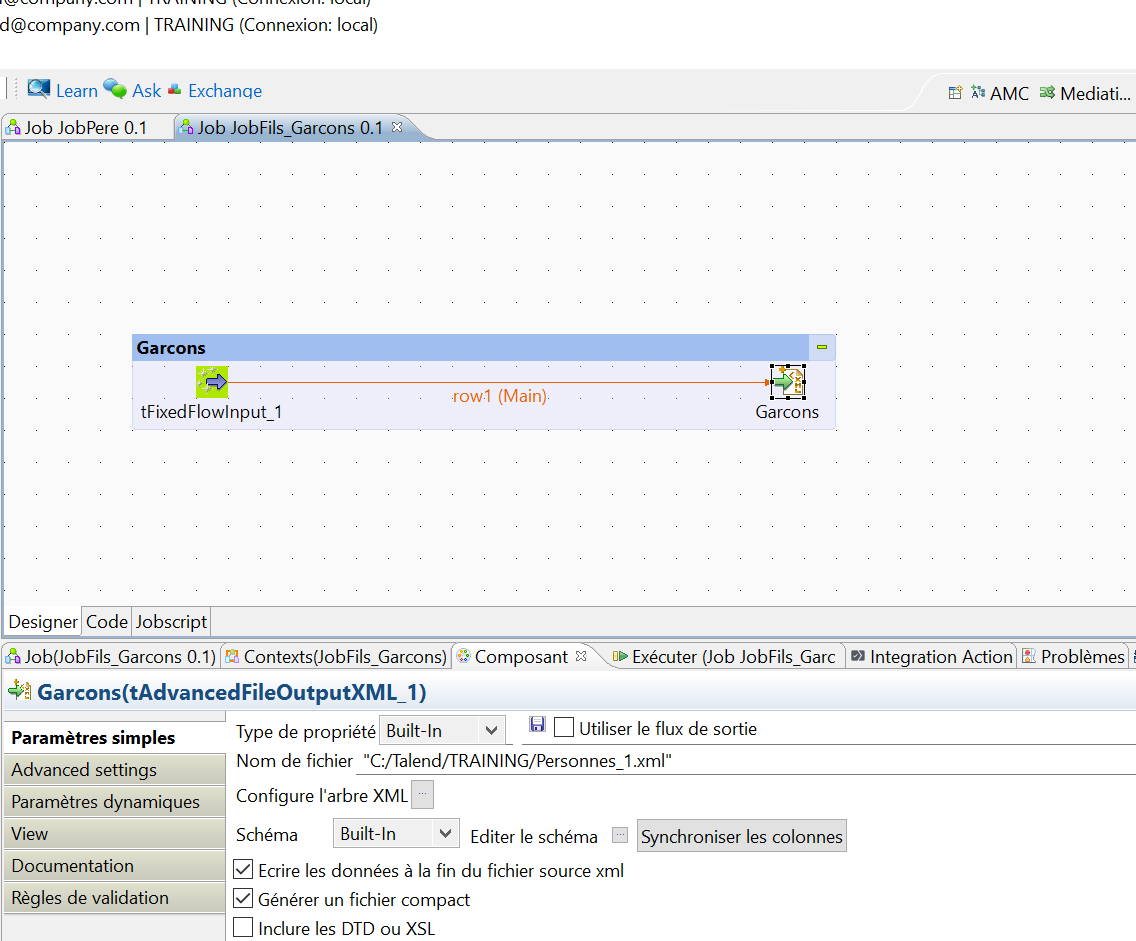Viewport: 1136px width, 941px height.
Task: Enable Utiliser le flux de sortie
Action: coord(564,727)
